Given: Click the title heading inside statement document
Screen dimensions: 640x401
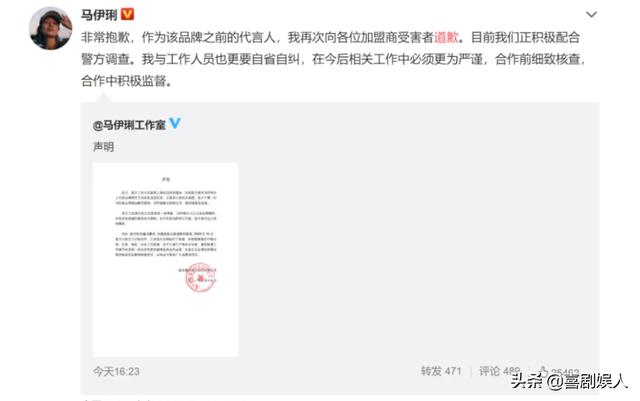Looking at the screenshot, I should (x=166, y=179).
